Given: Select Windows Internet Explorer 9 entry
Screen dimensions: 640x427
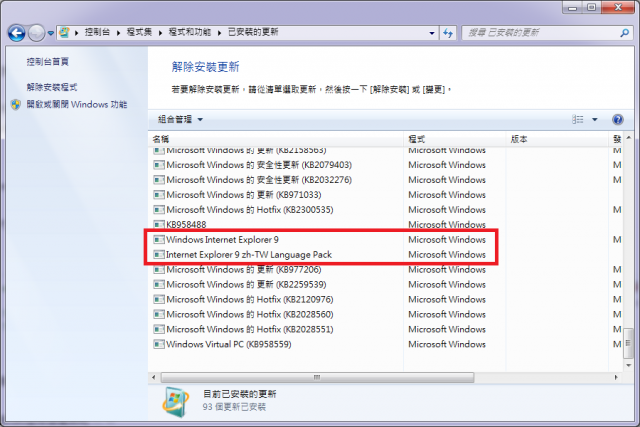Looking at the screenshot, I should (x=385, y=240).
